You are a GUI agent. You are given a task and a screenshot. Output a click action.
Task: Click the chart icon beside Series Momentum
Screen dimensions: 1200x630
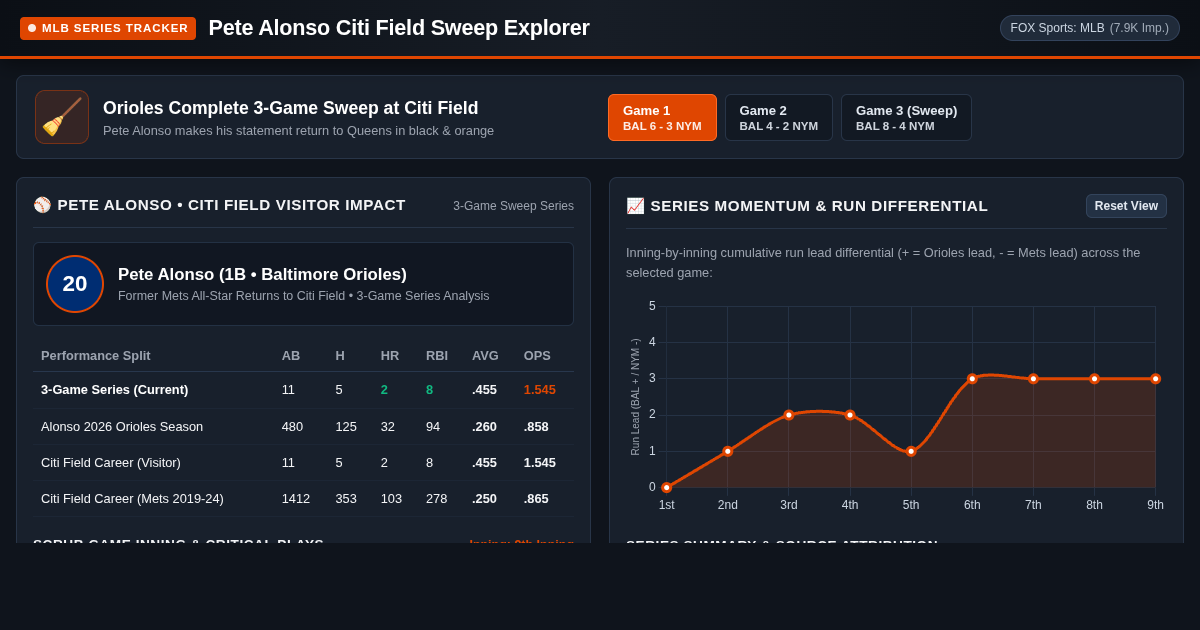click(635, 206)
